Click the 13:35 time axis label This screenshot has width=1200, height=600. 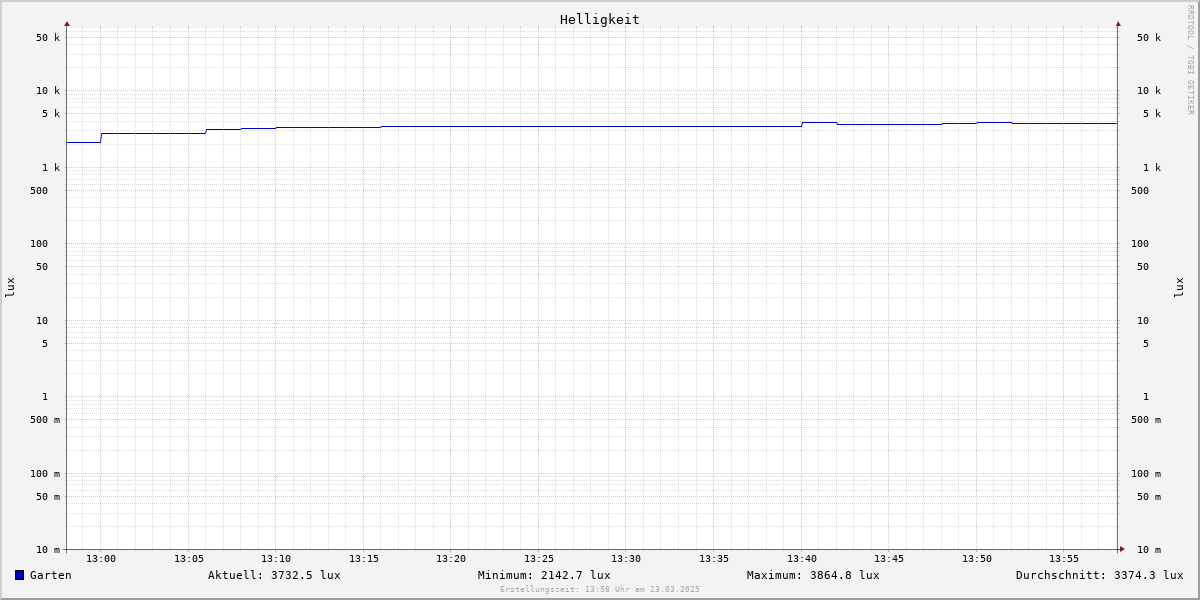click(x=714, y=558)
